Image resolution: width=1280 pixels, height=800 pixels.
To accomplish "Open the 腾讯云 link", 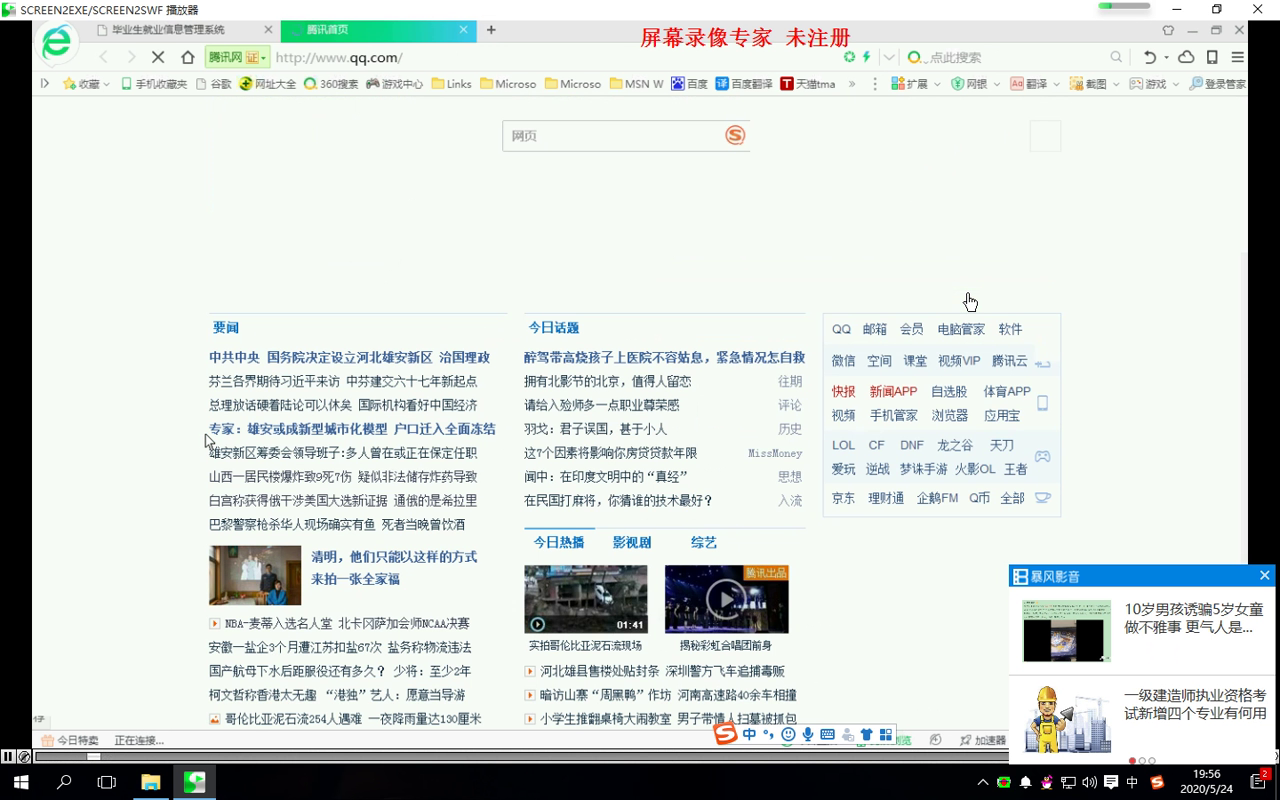I will pos(1010,360).
